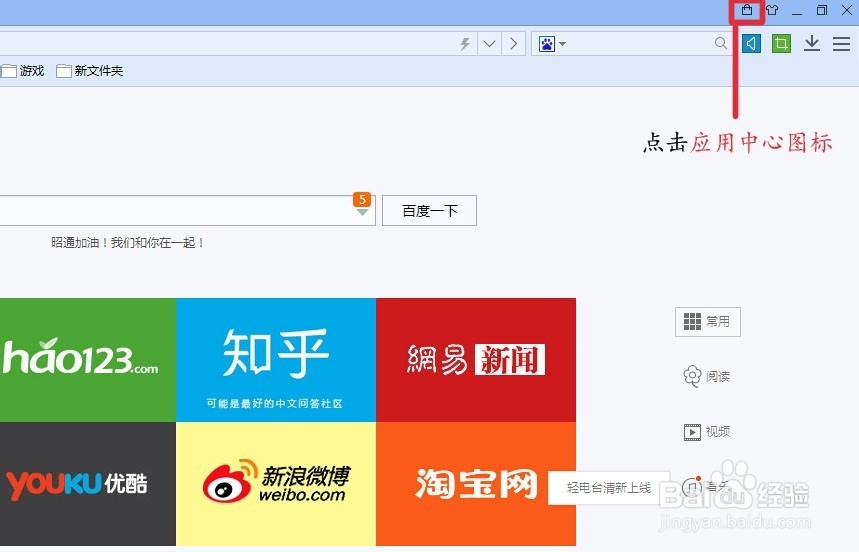Close the browser window
Viewport: 859px width, 552px height.
click(846, 10)
